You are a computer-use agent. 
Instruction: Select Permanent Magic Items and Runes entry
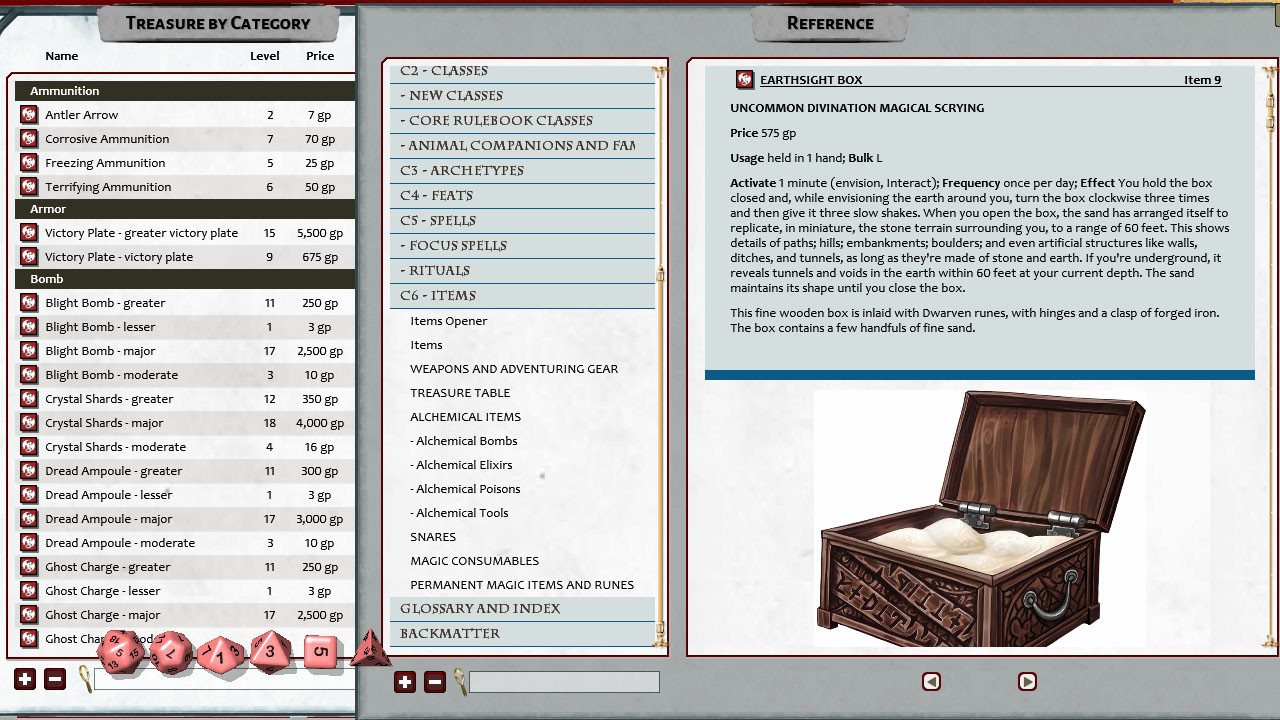(522, 585)
